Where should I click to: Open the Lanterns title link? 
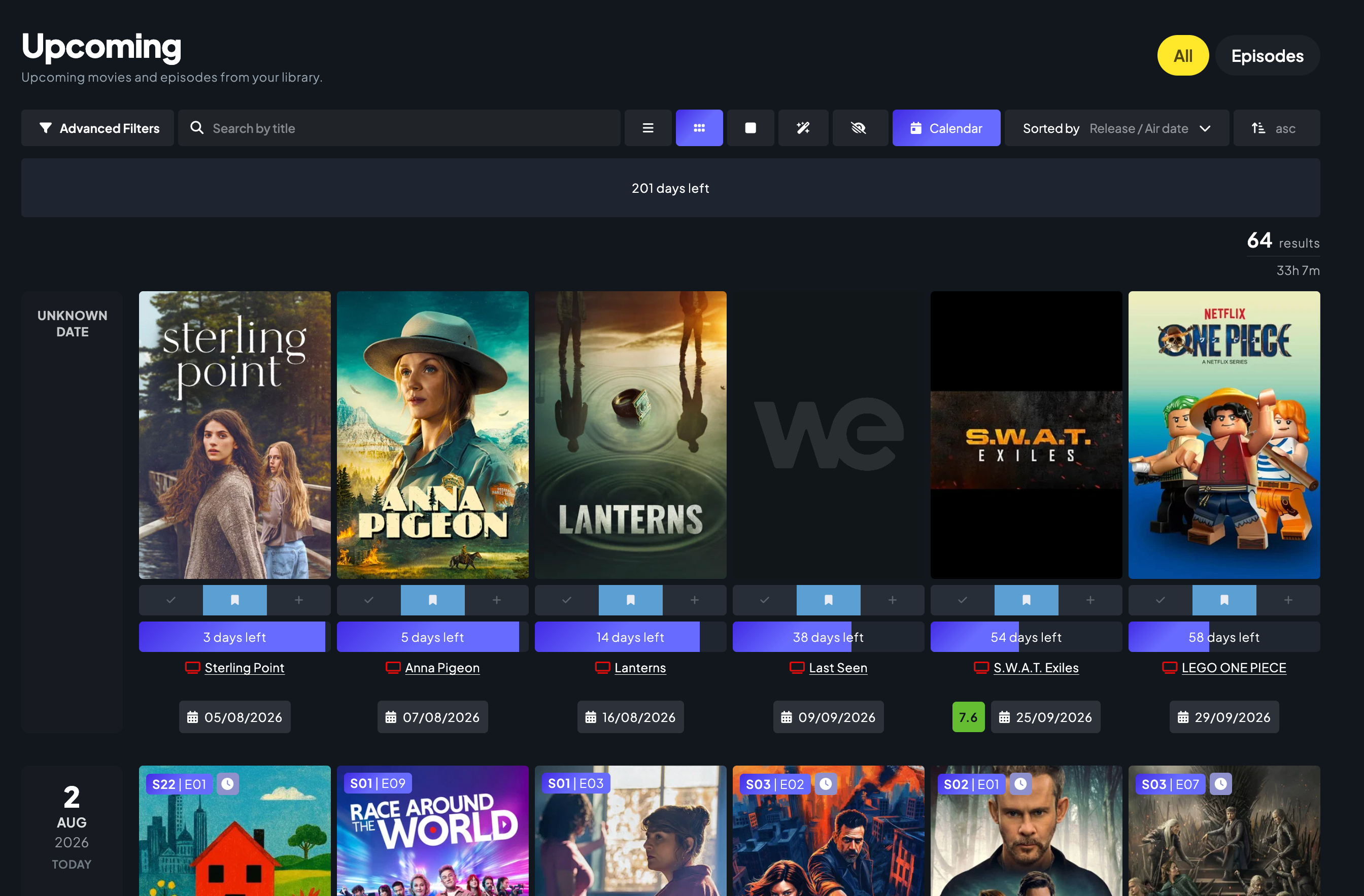[x=640, y=667]
